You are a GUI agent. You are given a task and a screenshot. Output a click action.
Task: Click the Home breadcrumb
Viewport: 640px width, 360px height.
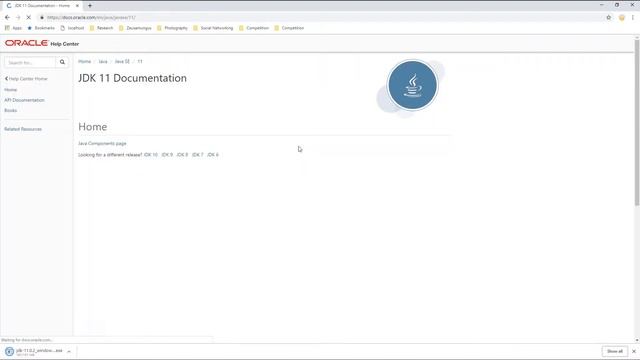tap(84, 62)
